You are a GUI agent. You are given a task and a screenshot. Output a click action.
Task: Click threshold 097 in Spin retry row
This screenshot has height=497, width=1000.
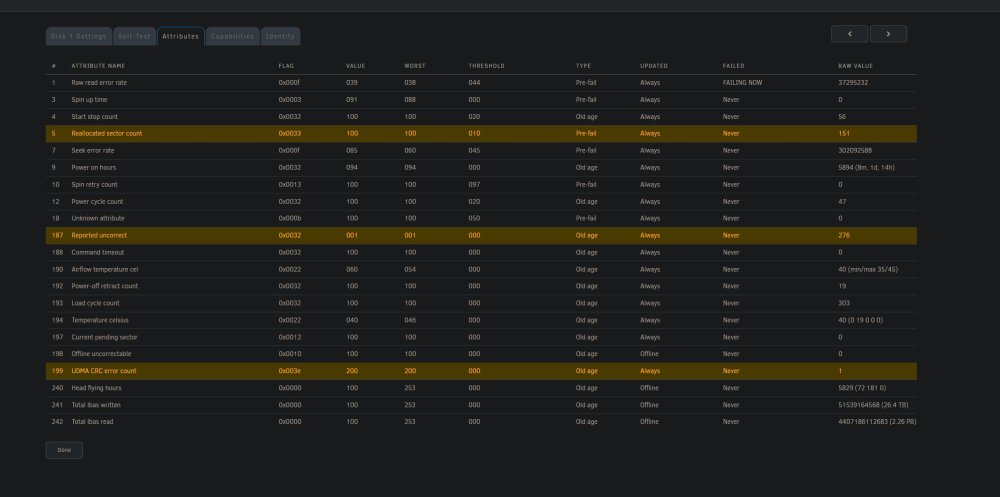click(474, 184)
